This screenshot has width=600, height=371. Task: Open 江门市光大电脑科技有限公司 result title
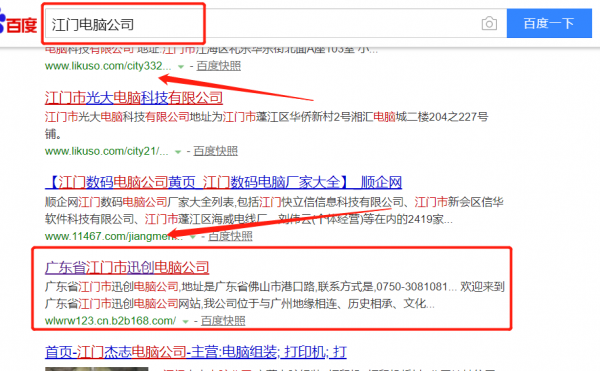[134, 98]
